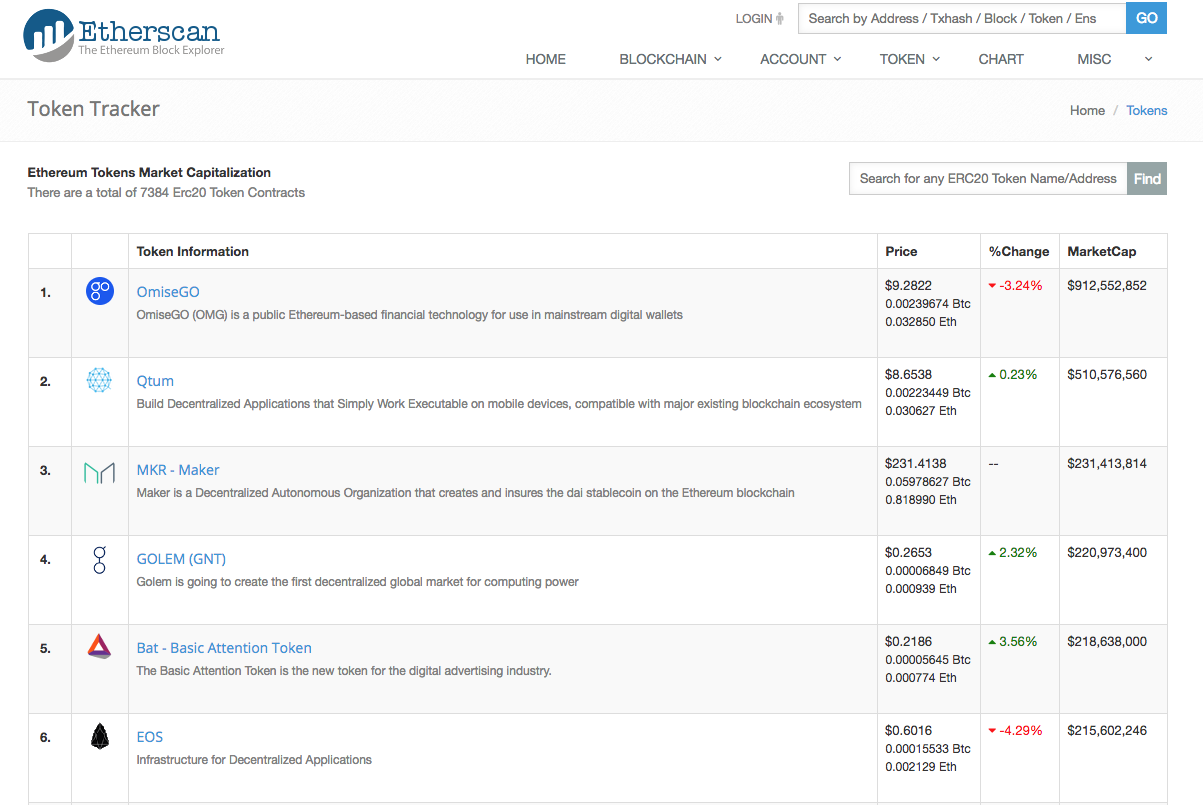Click the 0.030627 Eth value

(921, 410)
